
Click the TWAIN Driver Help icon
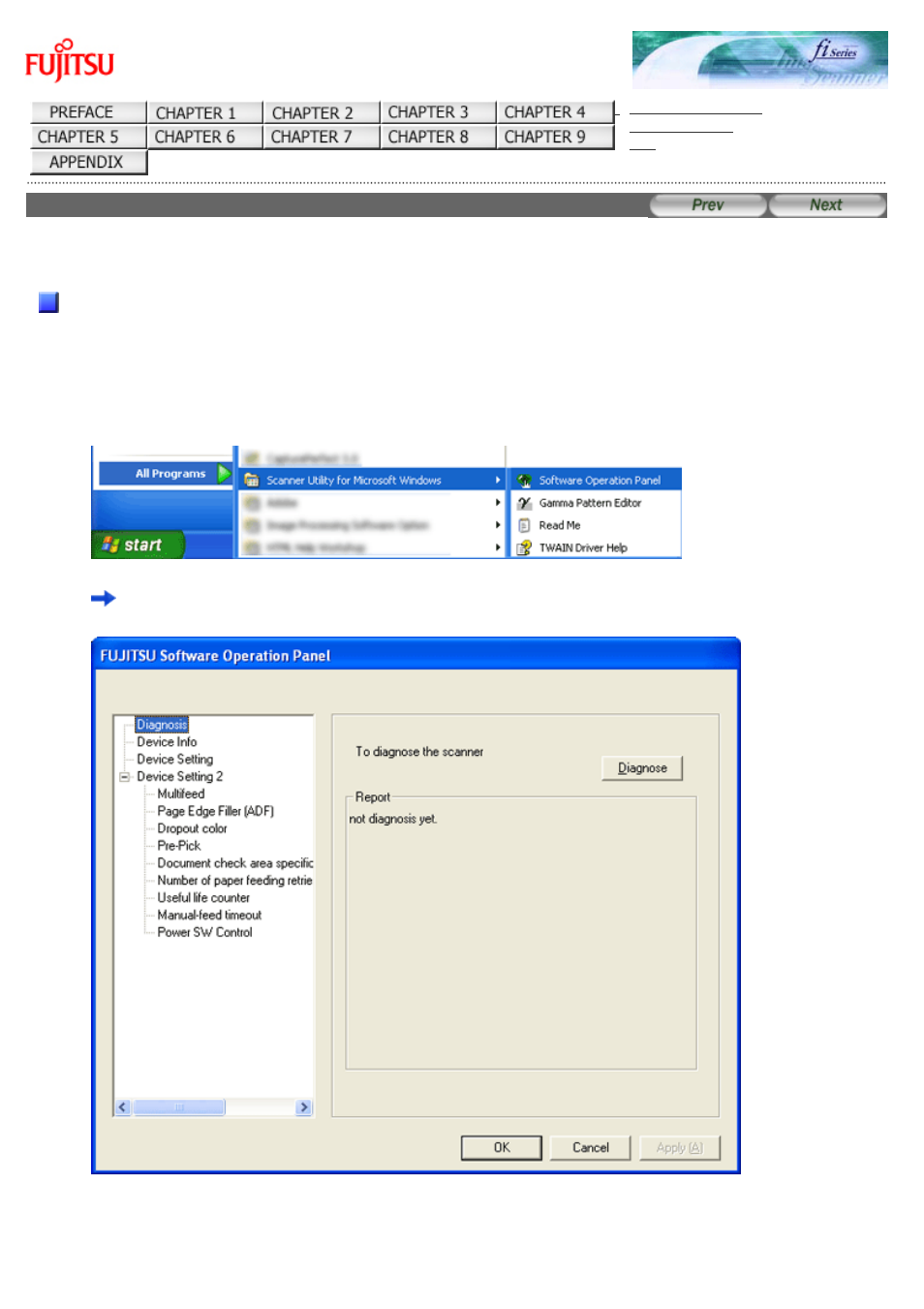coord(524,547)
